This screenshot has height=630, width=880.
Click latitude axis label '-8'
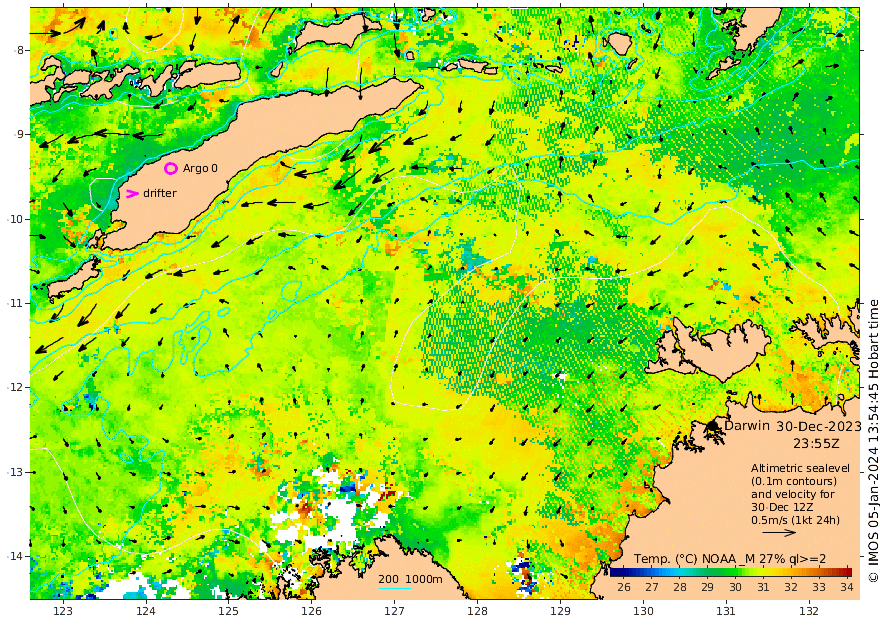point(19,50)
